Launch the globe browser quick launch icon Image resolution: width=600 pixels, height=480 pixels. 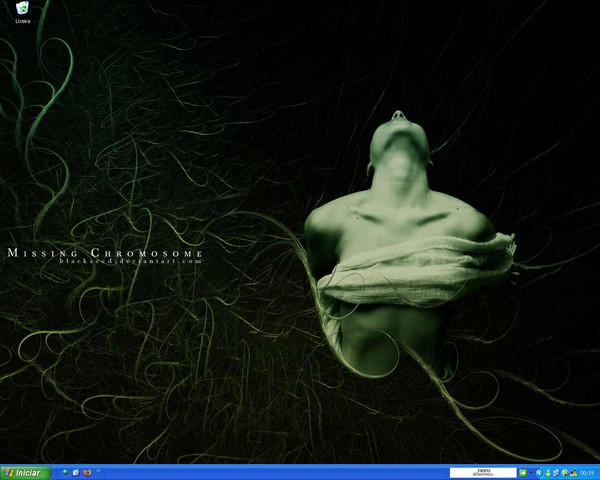point(65,473)
